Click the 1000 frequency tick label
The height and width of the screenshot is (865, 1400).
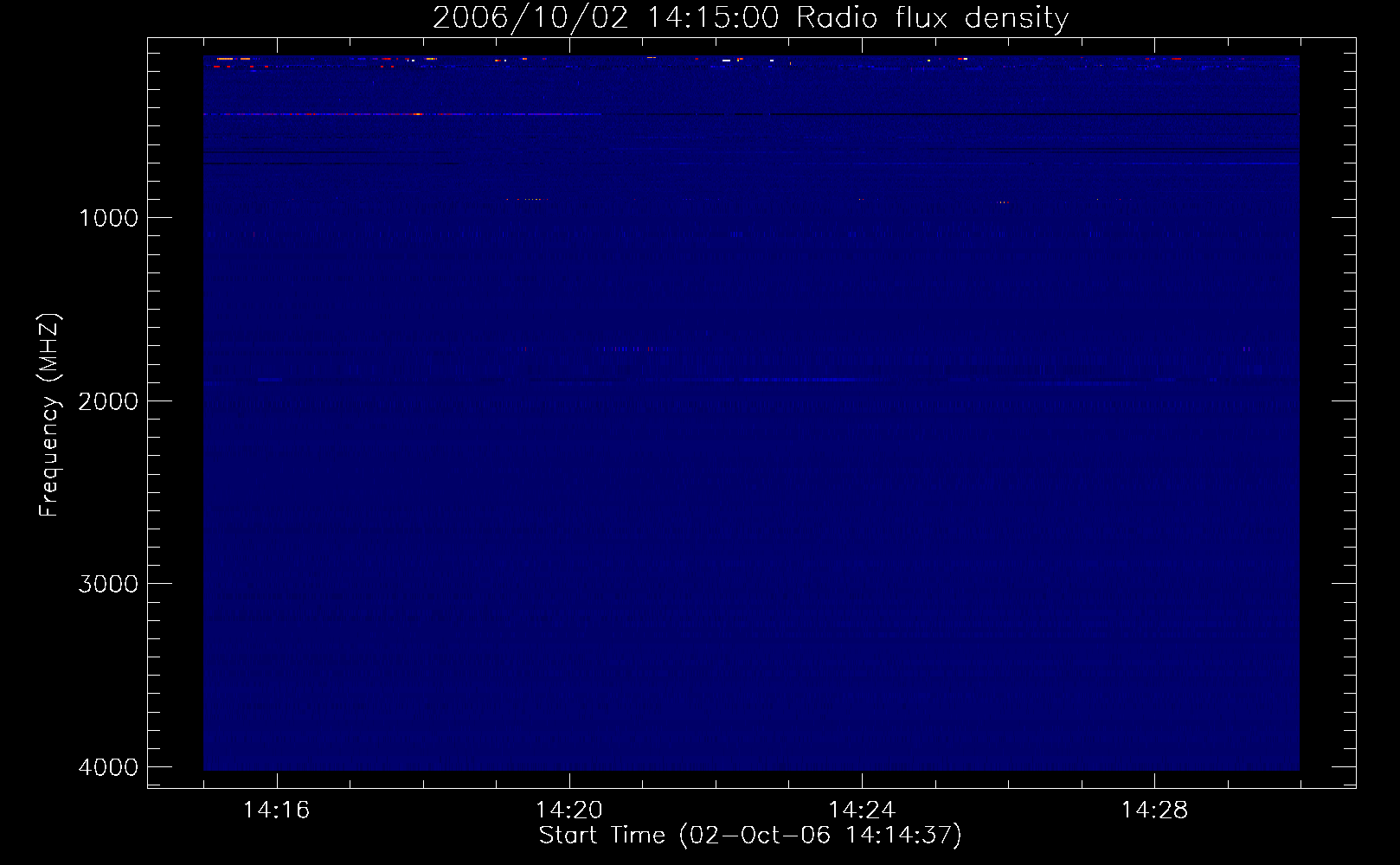108,218
